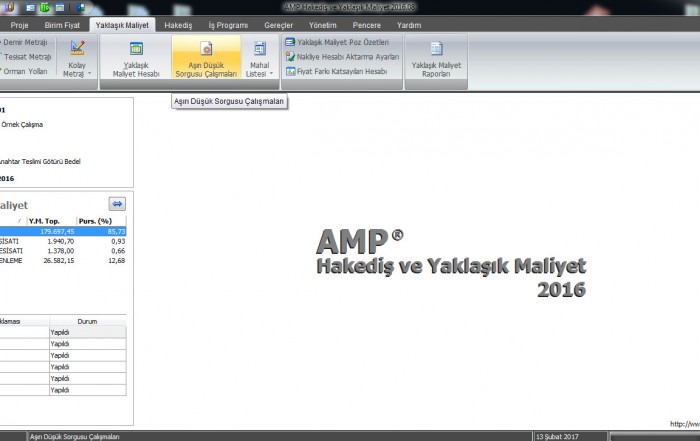This screenshot has width=700, height=441.
Task: Open the İş Programı tab
Action: (x=226, y=23)
